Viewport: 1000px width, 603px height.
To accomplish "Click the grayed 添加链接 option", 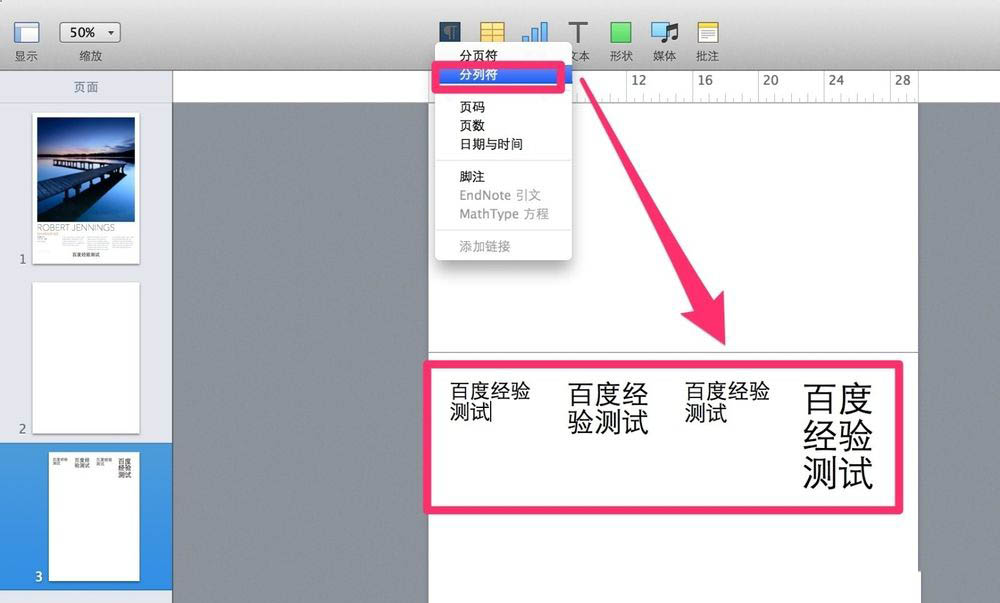I will click(x=487, y=246).
